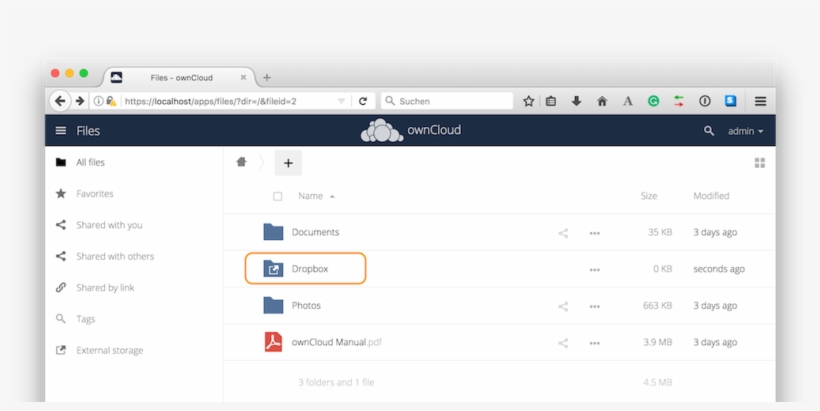Image resolution: width=820 pixels, height=411 pixels.
Task: Share the Documents folder
Action: tap(563, 233)
